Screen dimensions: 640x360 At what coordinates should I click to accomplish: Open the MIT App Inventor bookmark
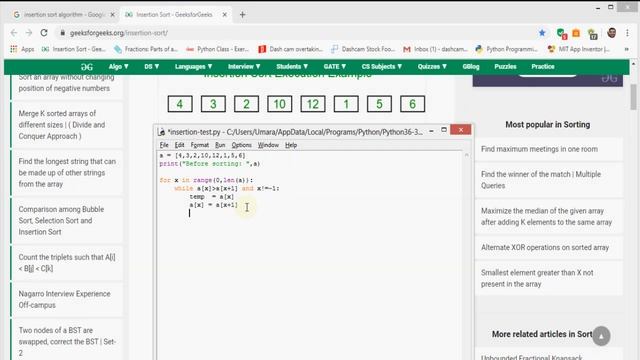[x=579, y=49]
